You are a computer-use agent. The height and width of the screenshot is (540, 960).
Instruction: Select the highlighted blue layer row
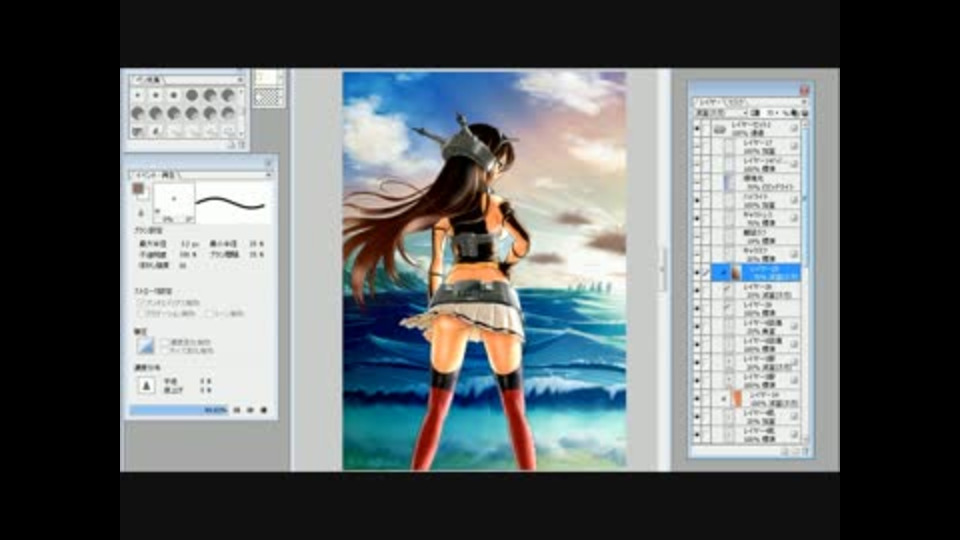(x=756, y=272)
